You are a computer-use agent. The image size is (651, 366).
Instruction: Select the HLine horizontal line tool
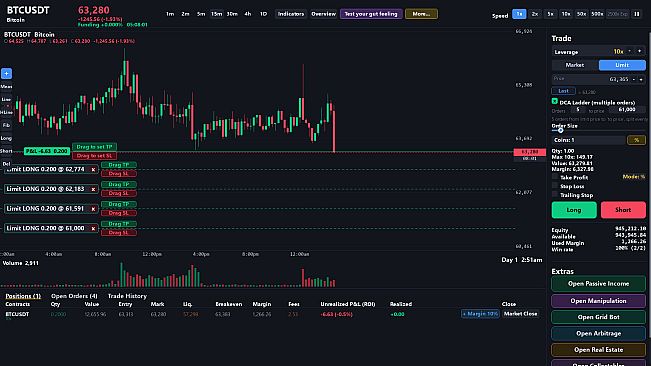[x=6, y=112]
